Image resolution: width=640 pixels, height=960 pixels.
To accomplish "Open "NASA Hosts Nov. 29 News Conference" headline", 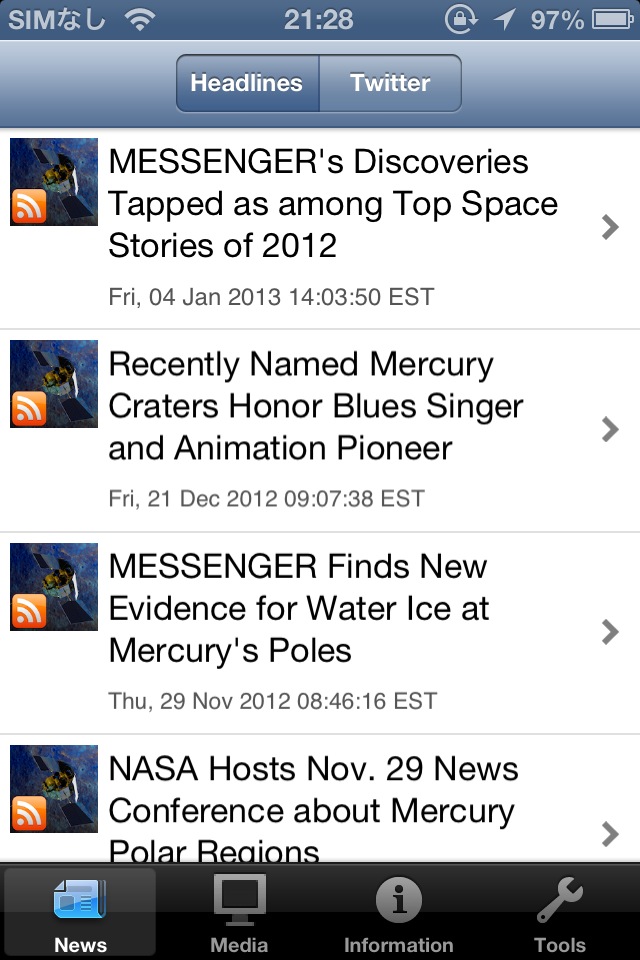I will tap(313, 810).
